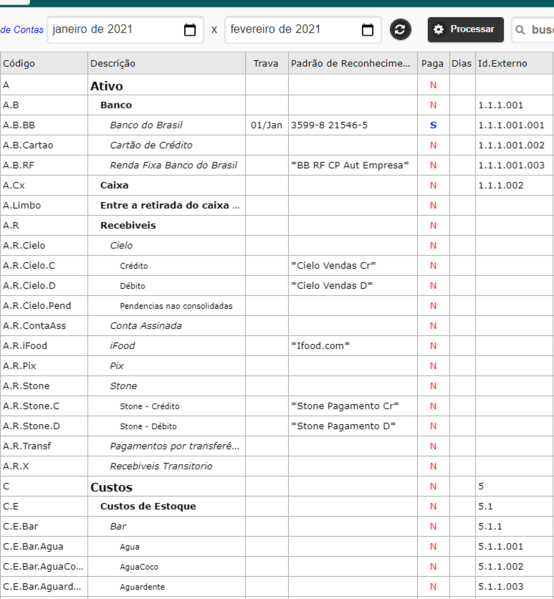Select Recebiveis Transitorio row
This screenshot has height=599, width=554.
pos(276,466)
